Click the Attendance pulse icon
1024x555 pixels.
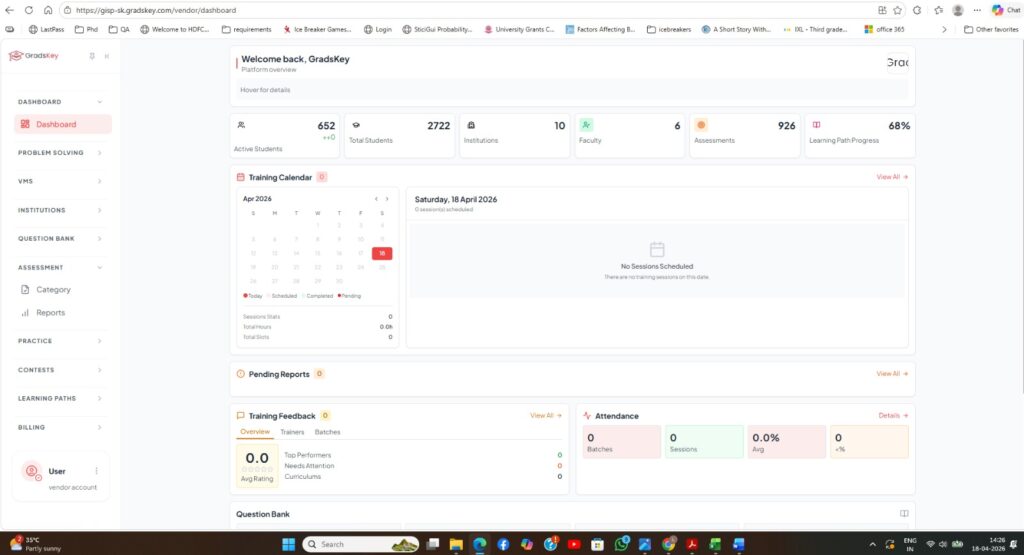click(587, 416)
